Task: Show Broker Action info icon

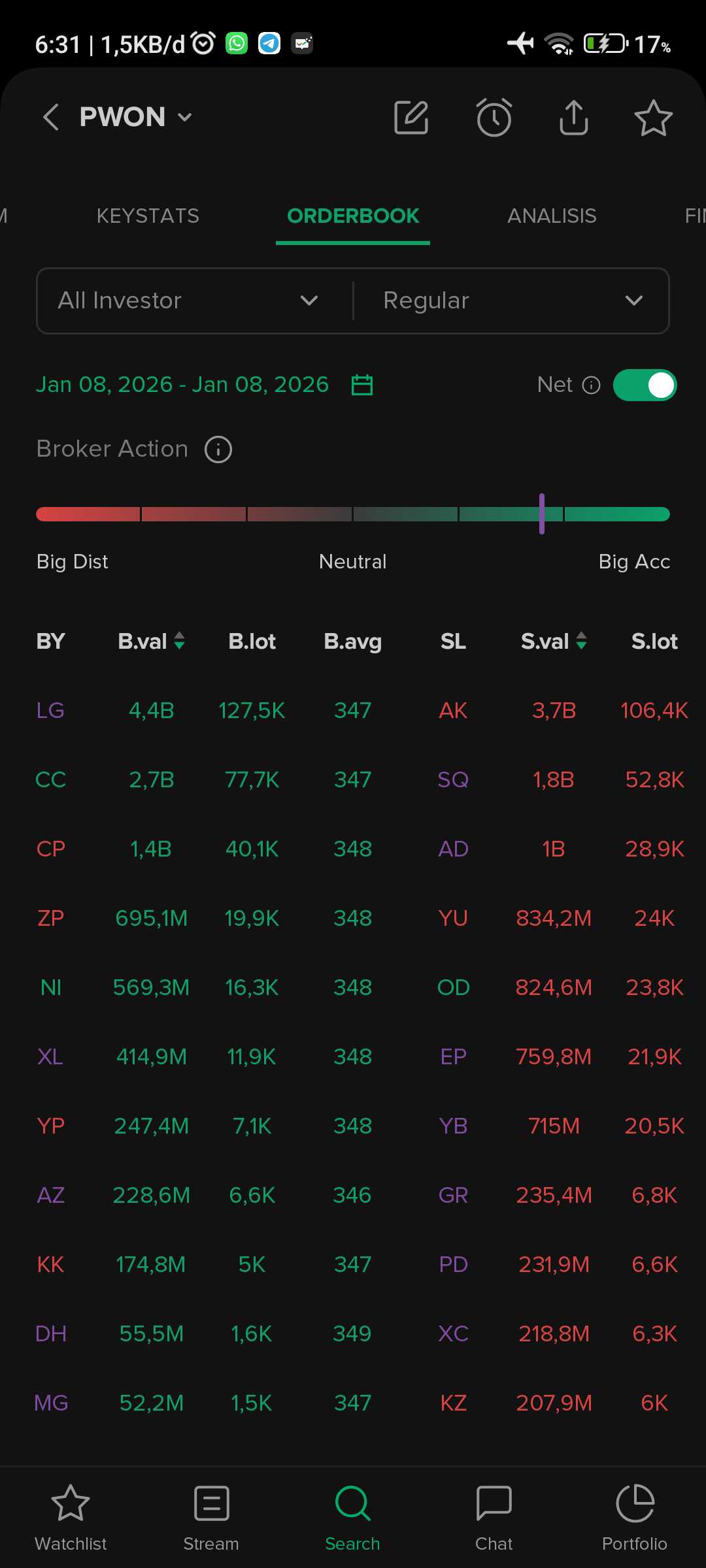Action: point(218,449)
